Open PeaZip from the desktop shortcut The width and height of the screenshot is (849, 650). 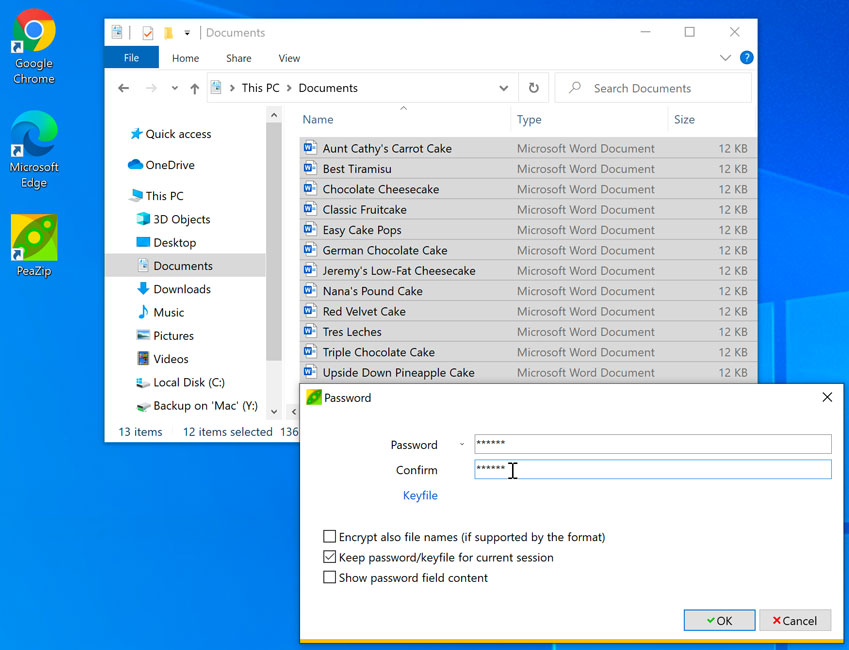coord(32,237)
